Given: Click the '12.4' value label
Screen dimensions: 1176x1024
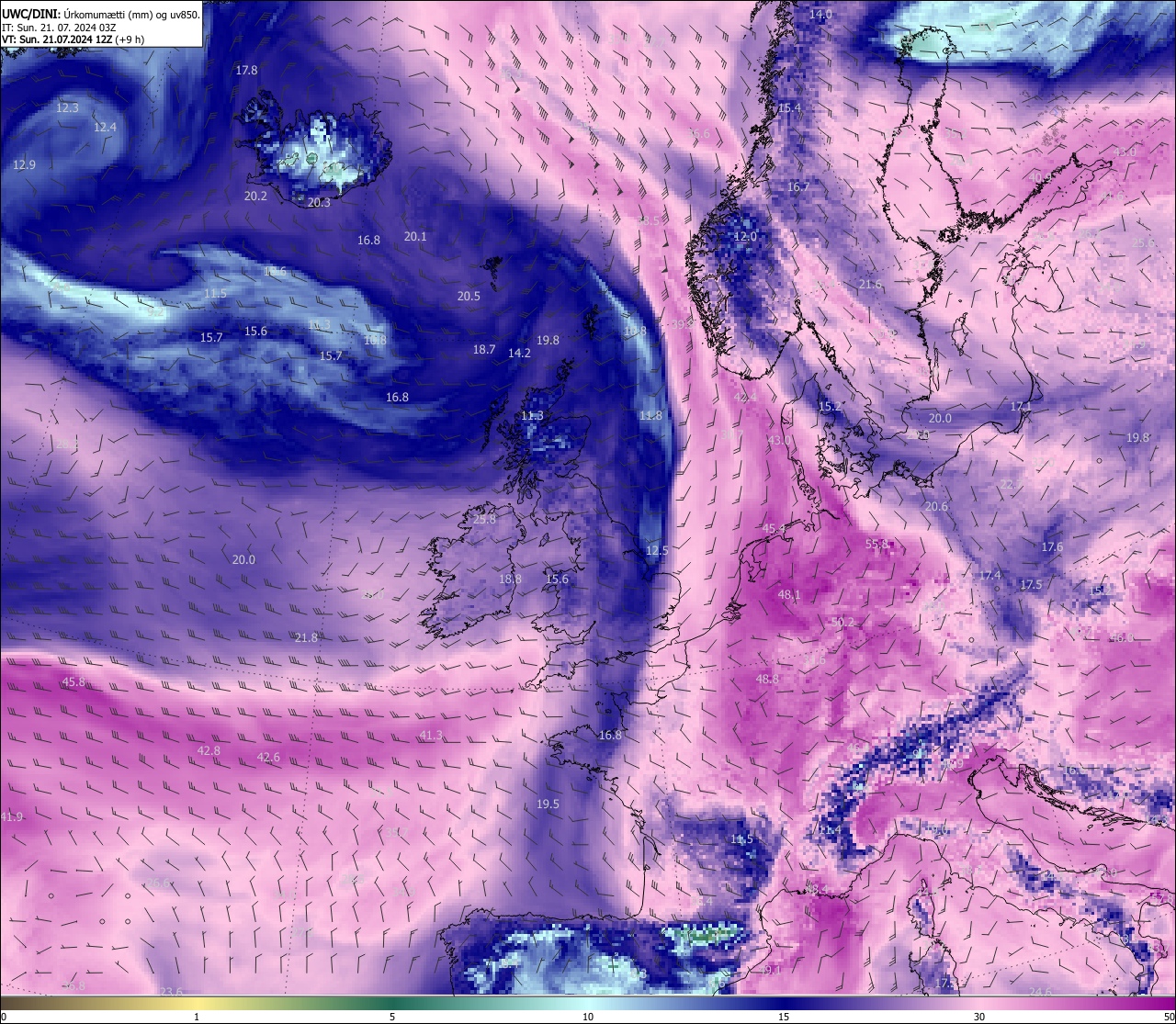Looking at the screenshot, I should [x=105, y=127].
